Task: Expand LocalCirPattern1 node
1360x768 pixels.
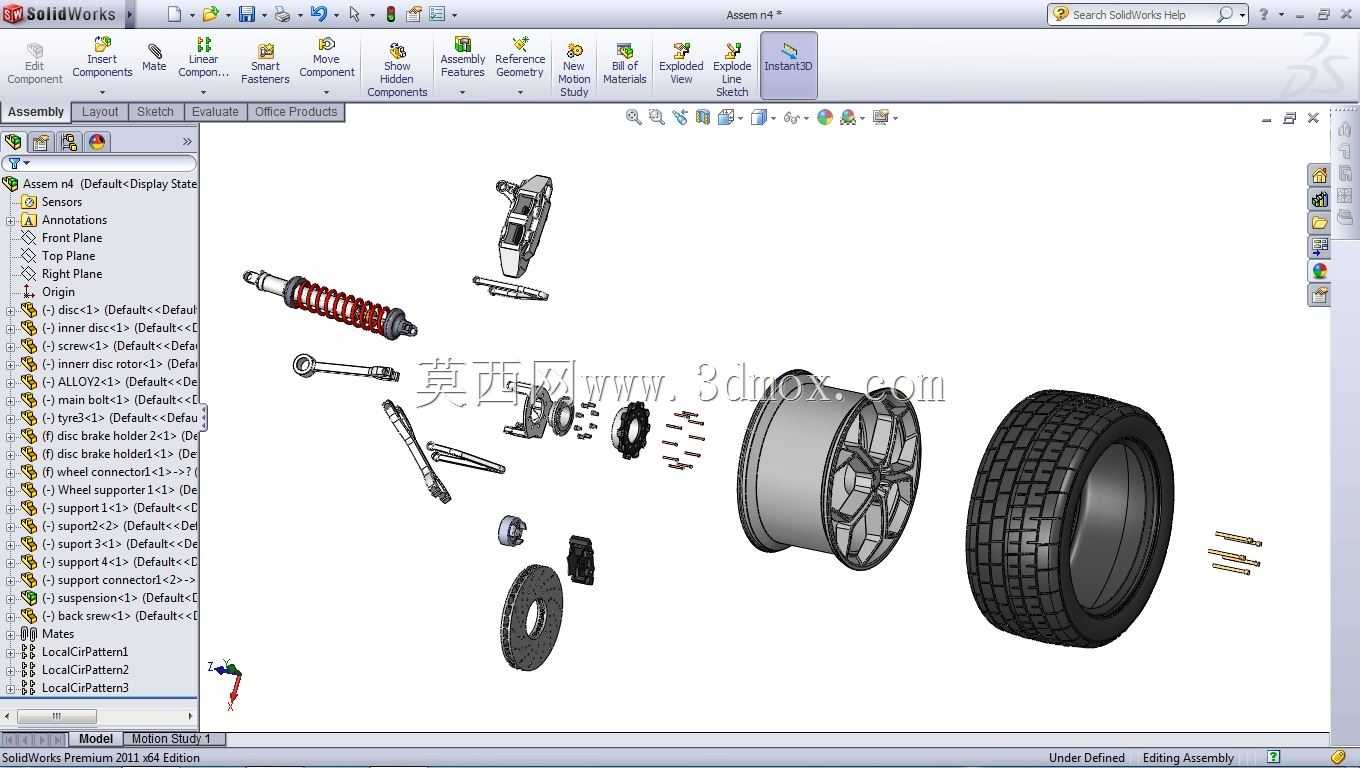Action: click(x=10, y=652)
